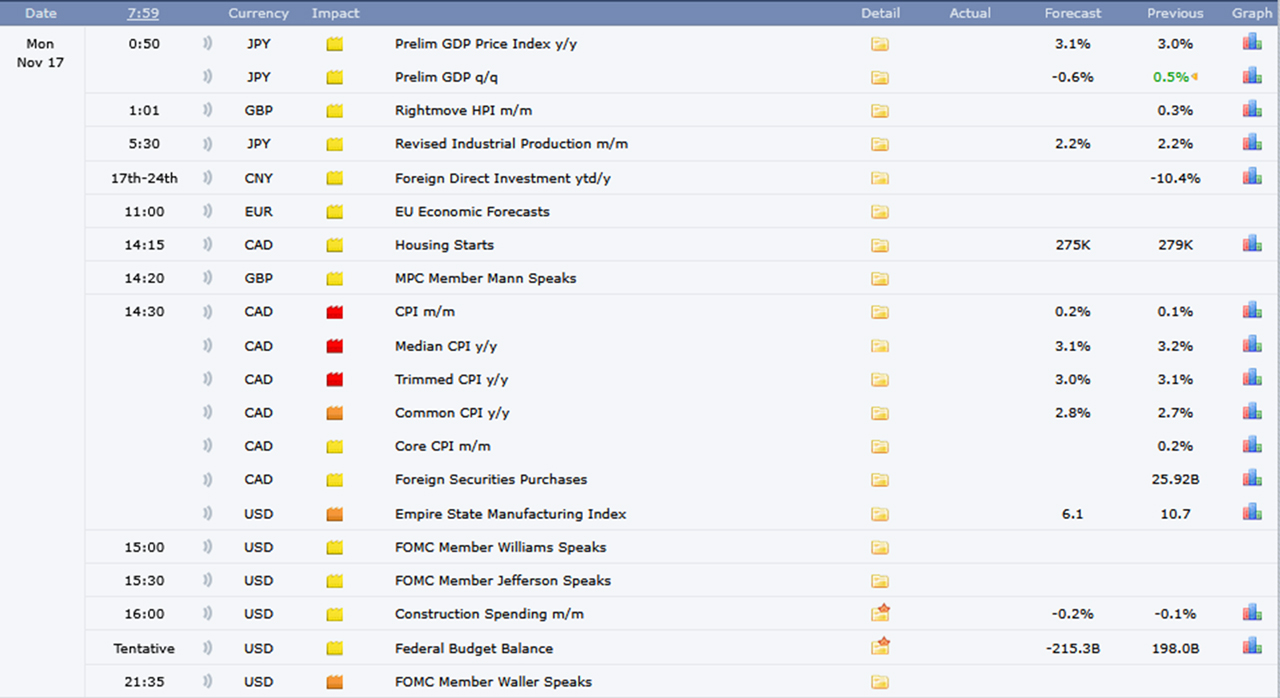Expand details for Median CPI y/y
This screenshot has width=1280, height=698.
(879, 346)
